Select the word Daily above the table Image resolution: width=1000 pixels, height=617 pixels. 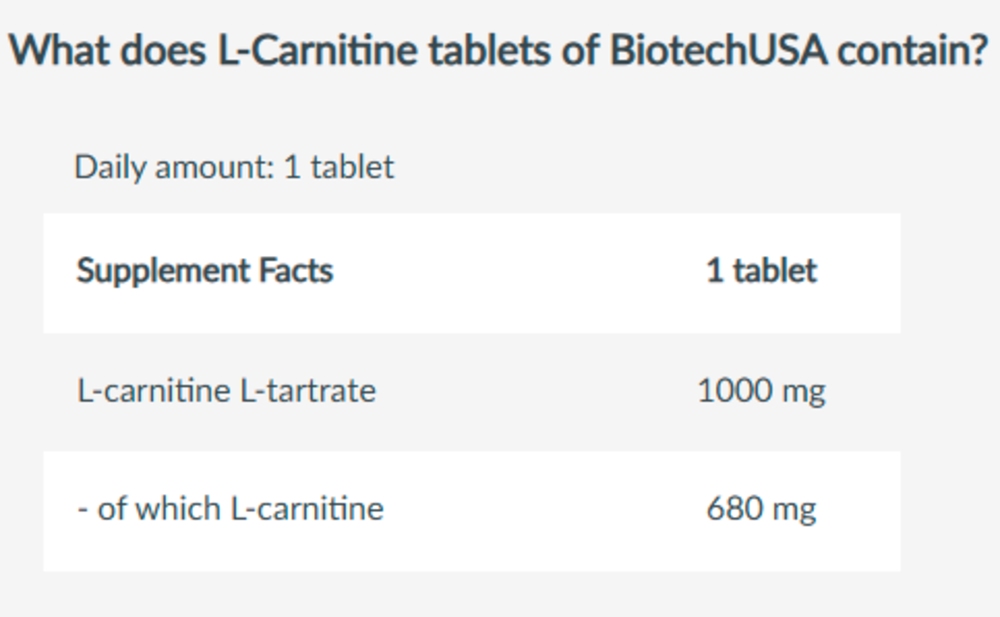(110, 168)
